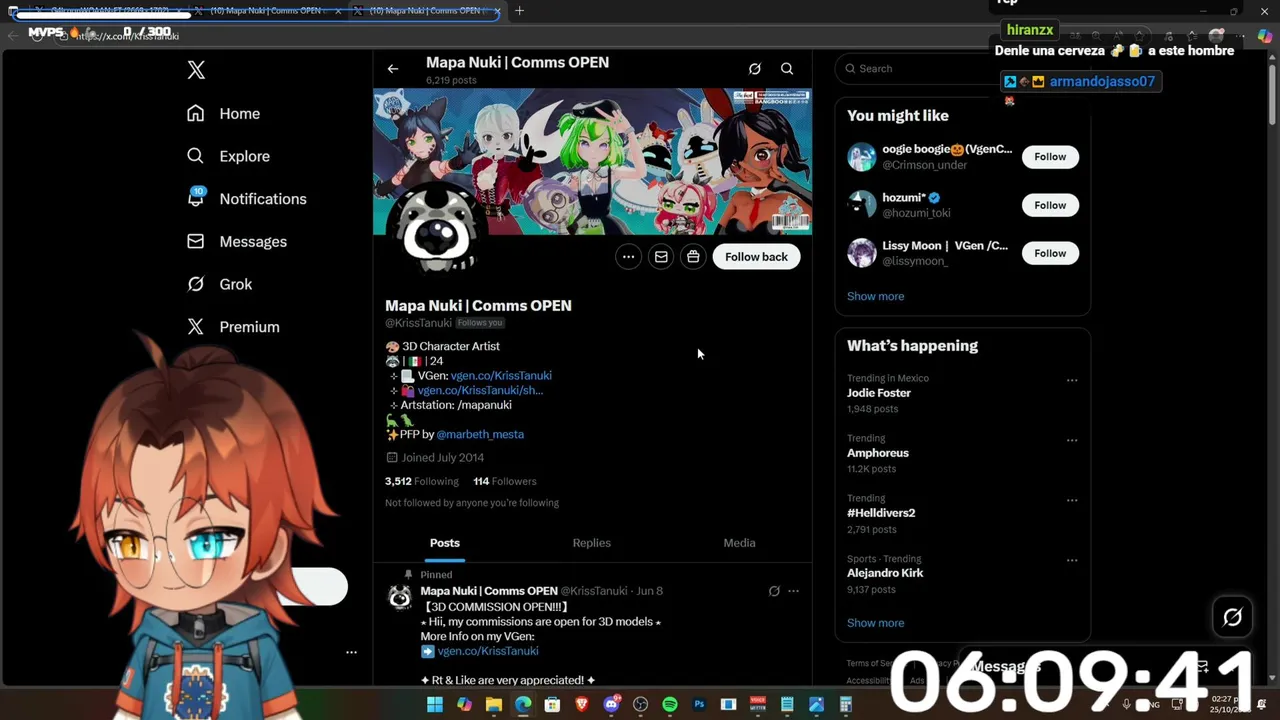This screenshot has width=1280, height=720.
Task: Open the profile's three-dot More menu
Action: click(x=628, y=257)
